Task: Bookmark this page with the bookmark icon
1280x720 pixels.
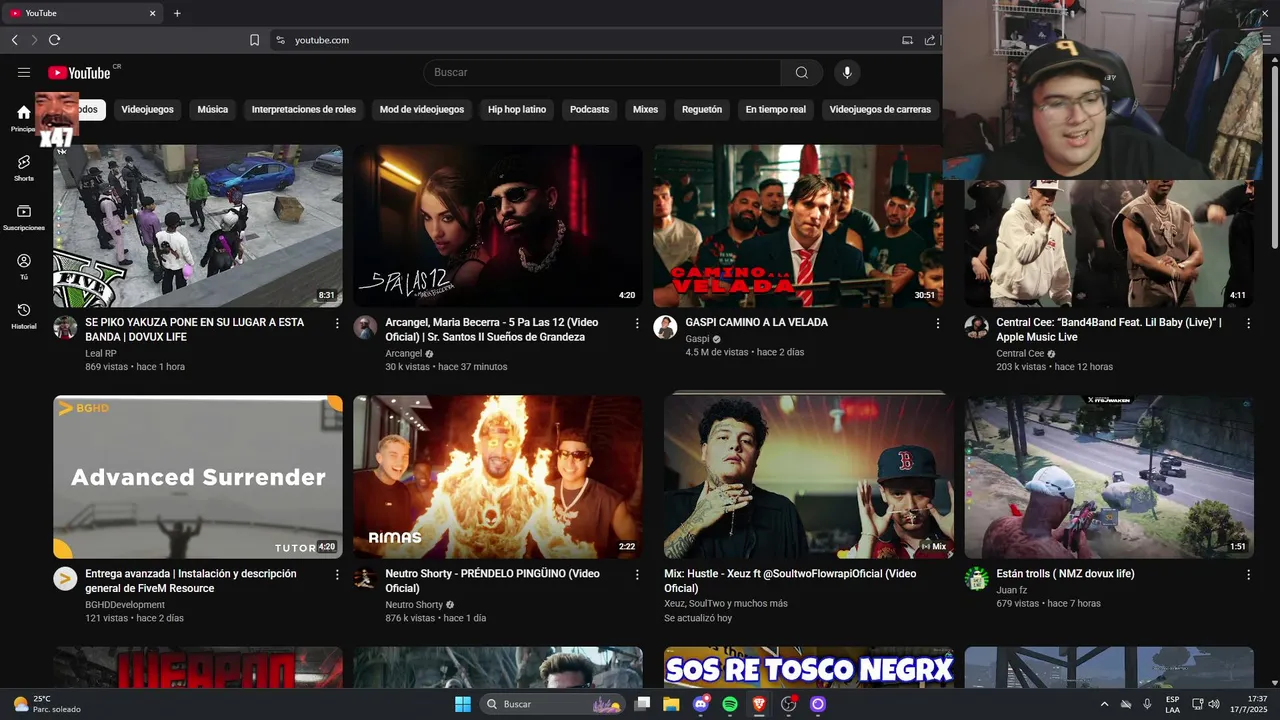Action: coord(254,40)
